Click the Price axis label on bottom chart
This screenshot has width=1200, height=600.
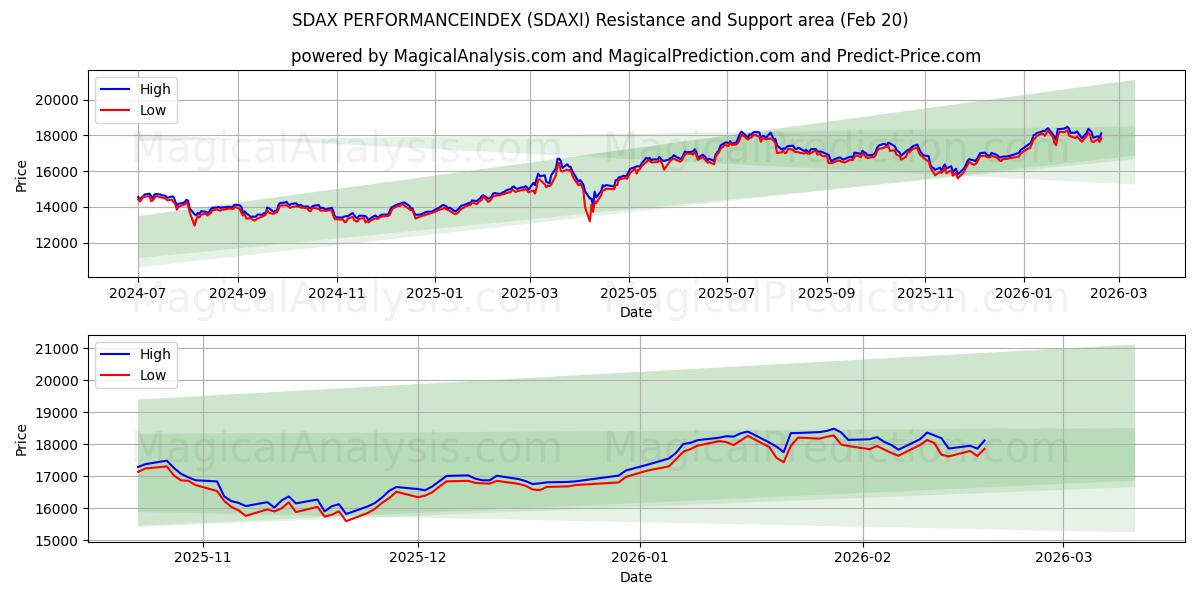[22, 438]
